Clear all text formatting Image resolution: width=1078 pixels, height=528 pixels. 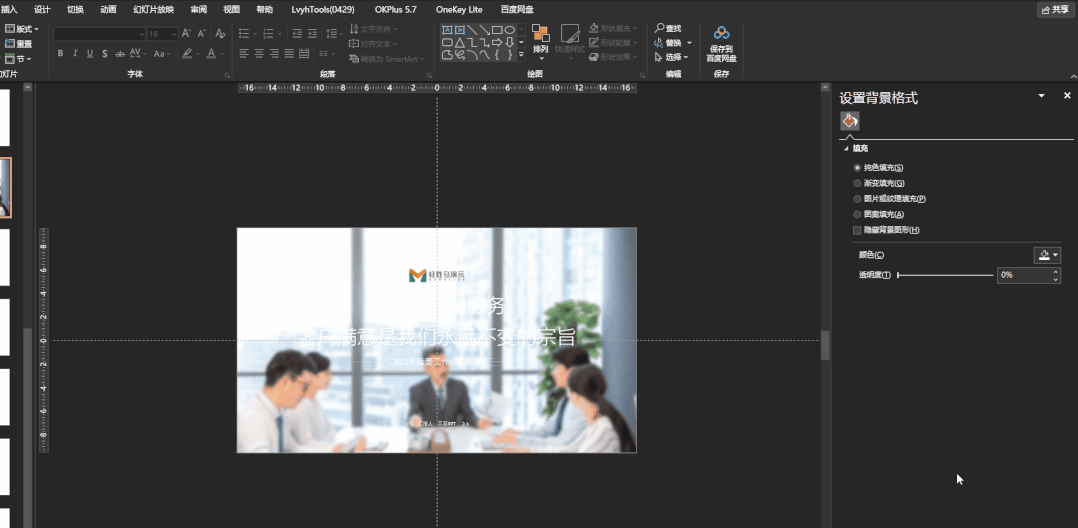220,34
